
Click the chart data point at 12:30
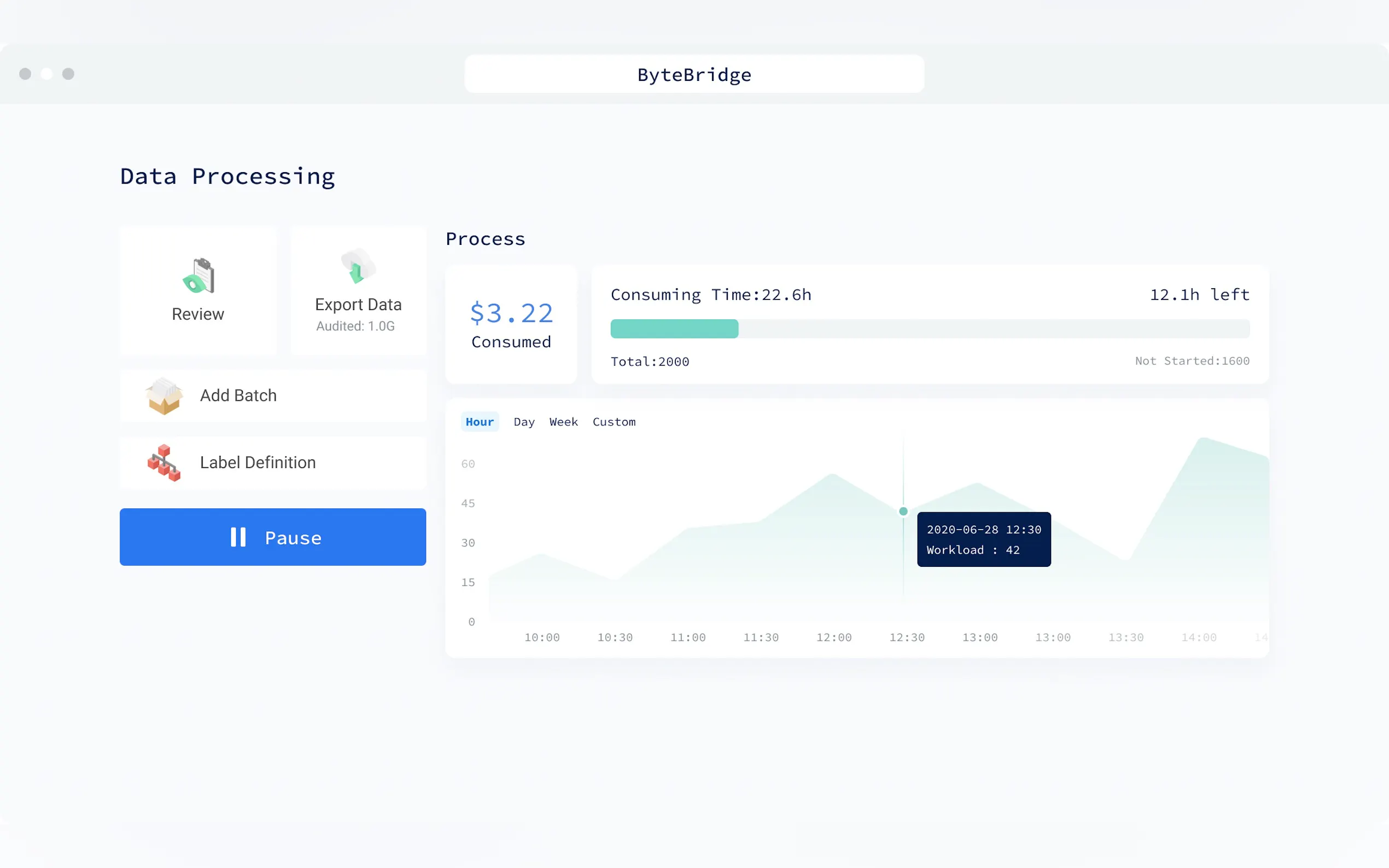(903, 511)
